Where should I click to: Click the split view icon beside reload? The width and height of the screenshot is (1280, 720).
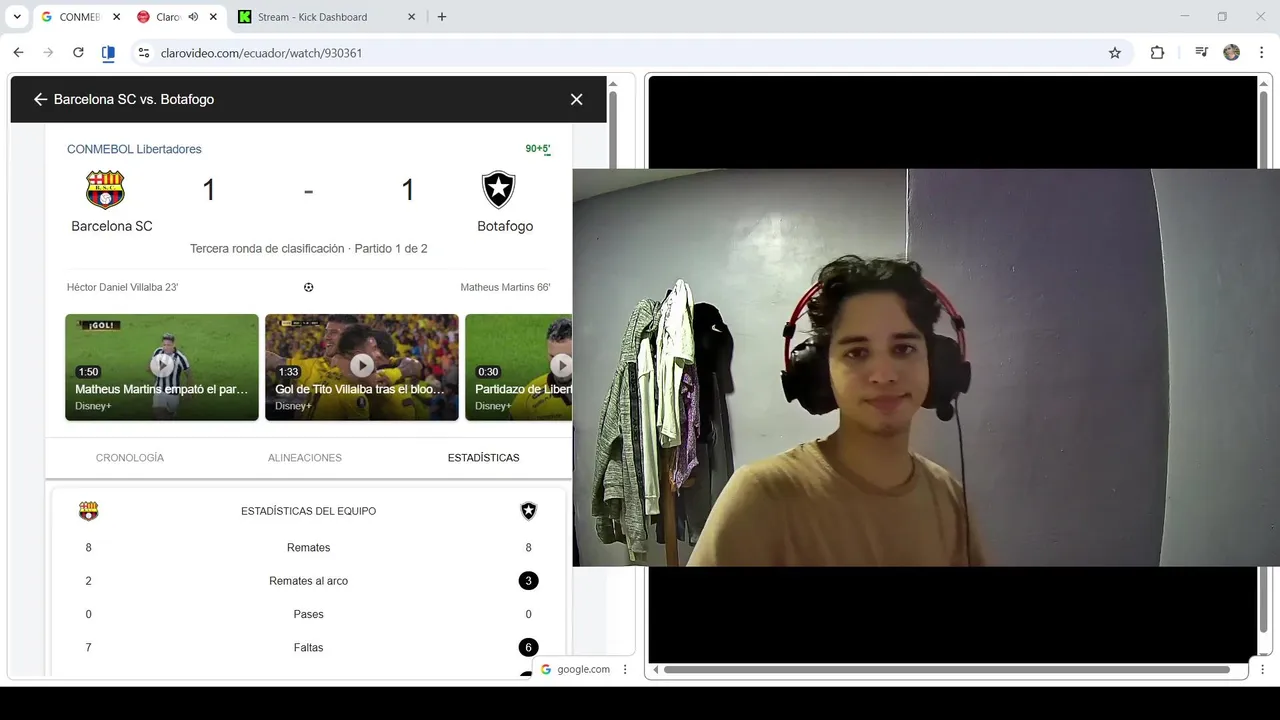click(108, 53)
